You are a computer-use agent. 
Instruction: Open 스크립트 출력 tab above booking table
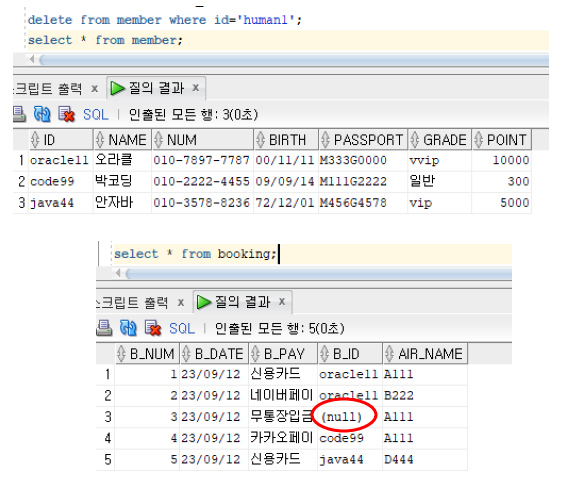132,302
